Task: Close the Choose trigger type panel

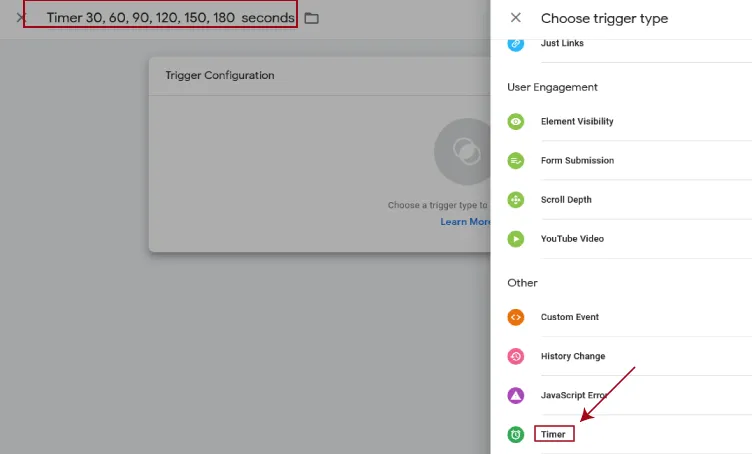Action: (x=516, y=18)
